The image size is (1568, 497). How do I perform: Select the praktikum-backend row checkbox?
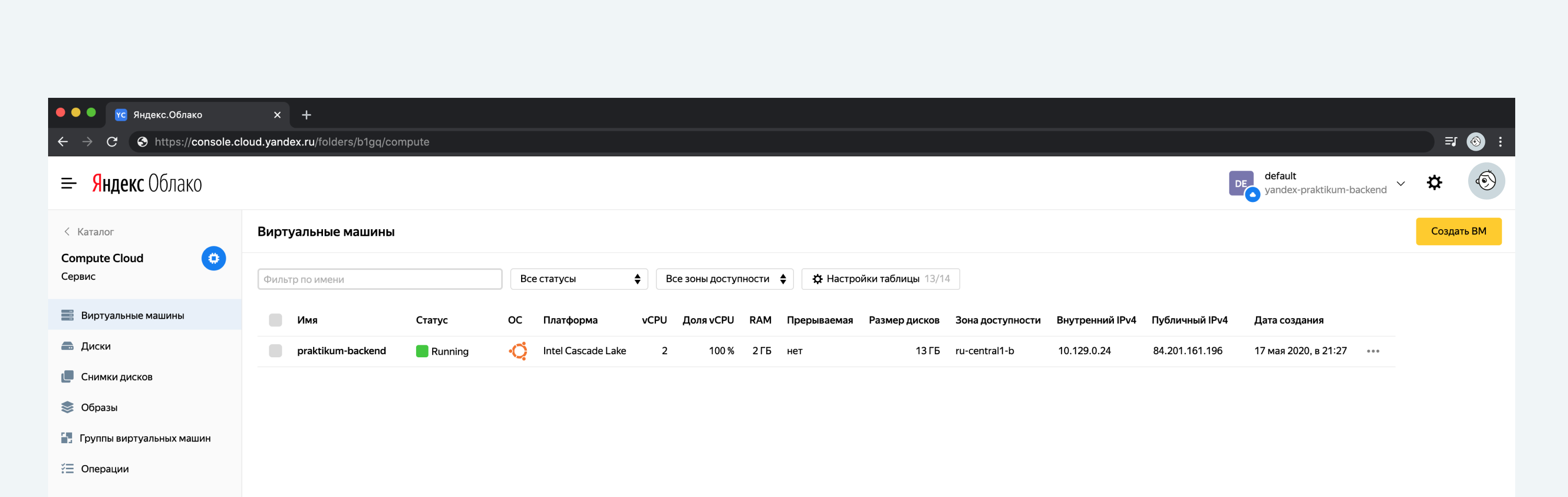coord(275,351)
